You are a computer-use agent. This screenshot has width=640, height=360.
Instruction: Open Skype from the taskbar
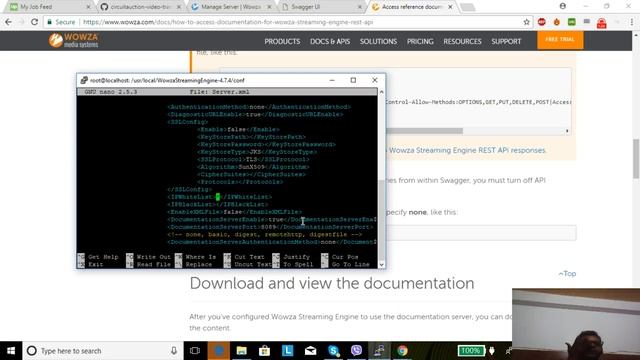click(333, 351)
